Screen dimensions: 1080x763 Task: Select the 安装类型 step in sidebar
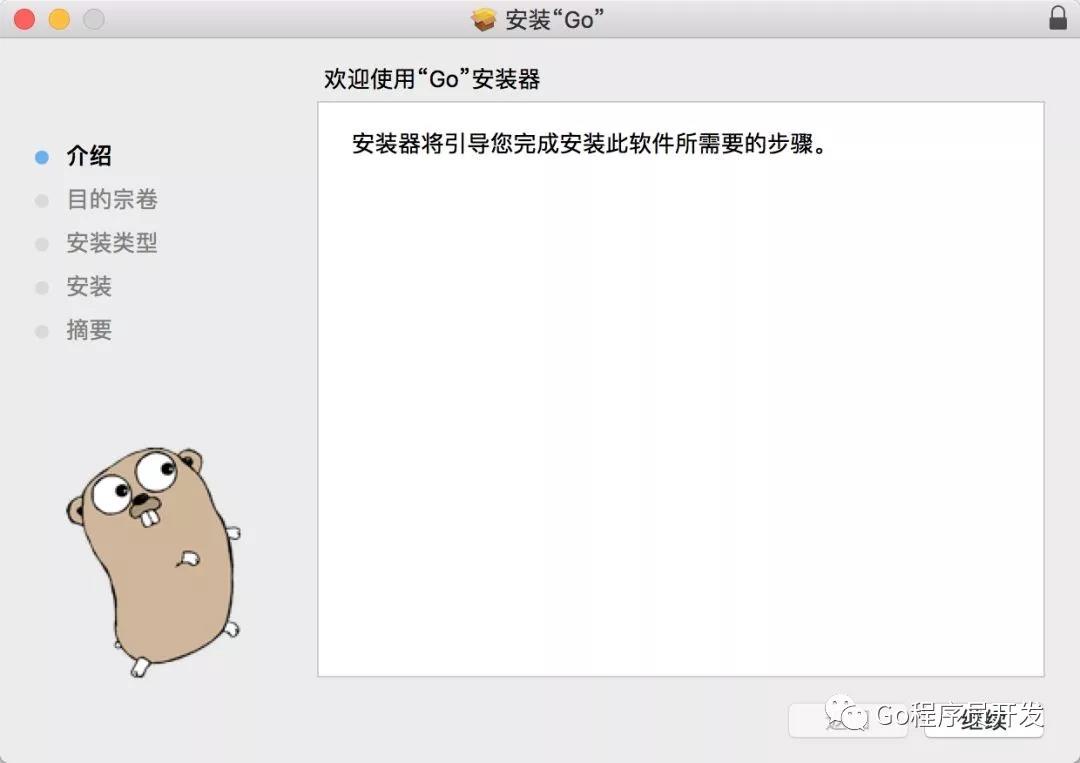click(x=112, y=242)
